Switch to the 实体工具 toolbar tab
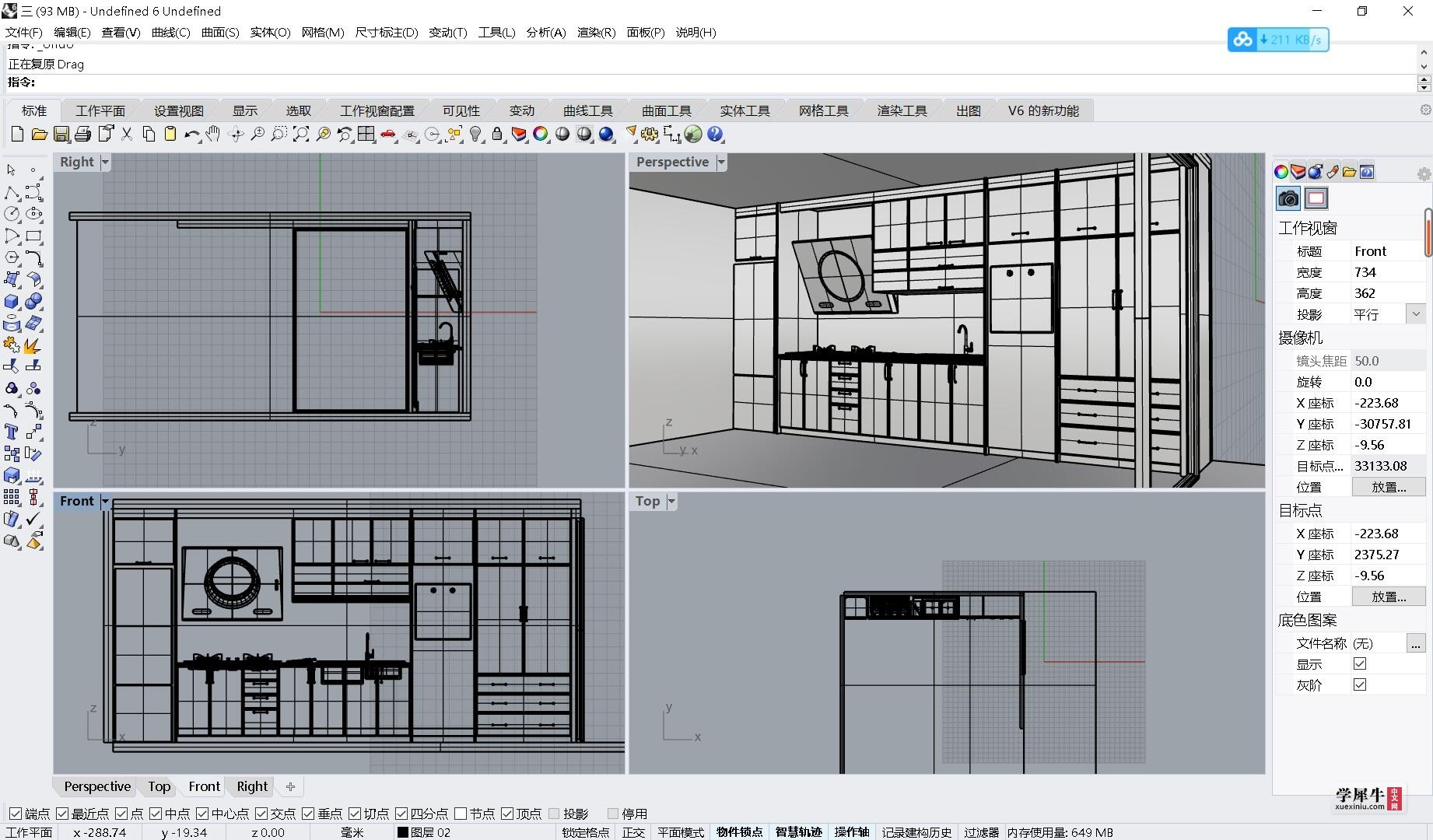Screen dimensions: 1433x840 click(x=745, y=110)
